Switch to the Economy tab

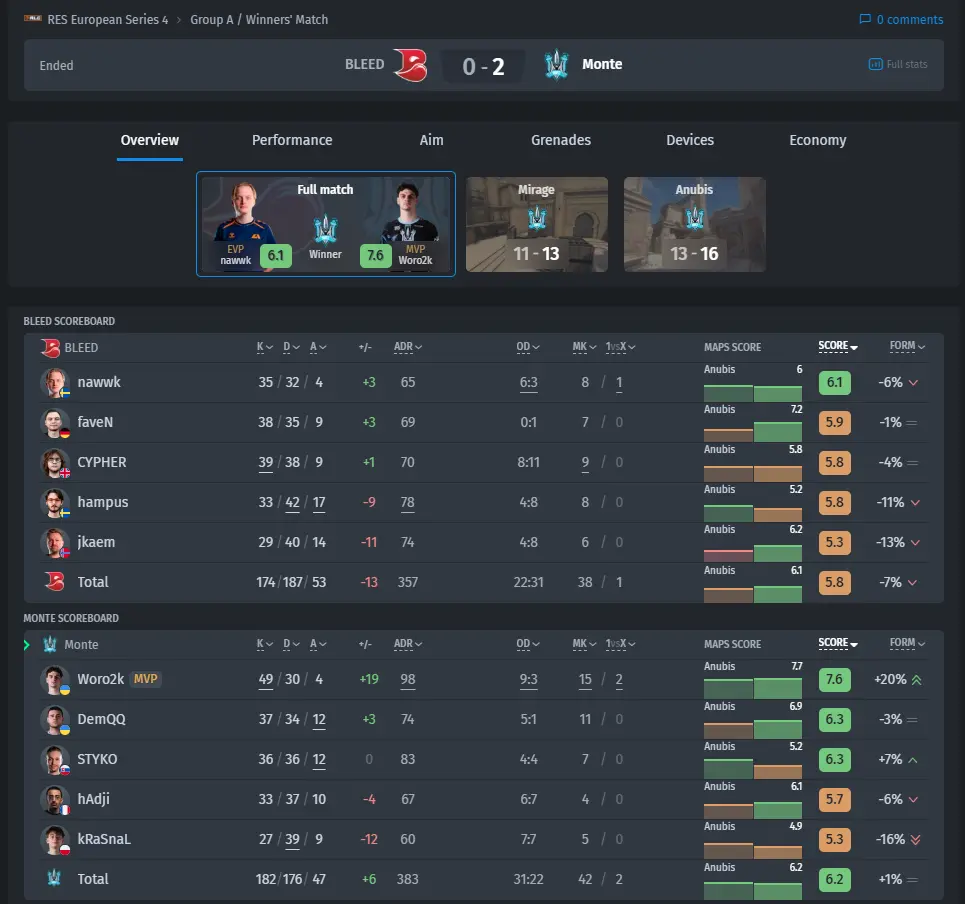pyautogui.click(x=818, y=140)
